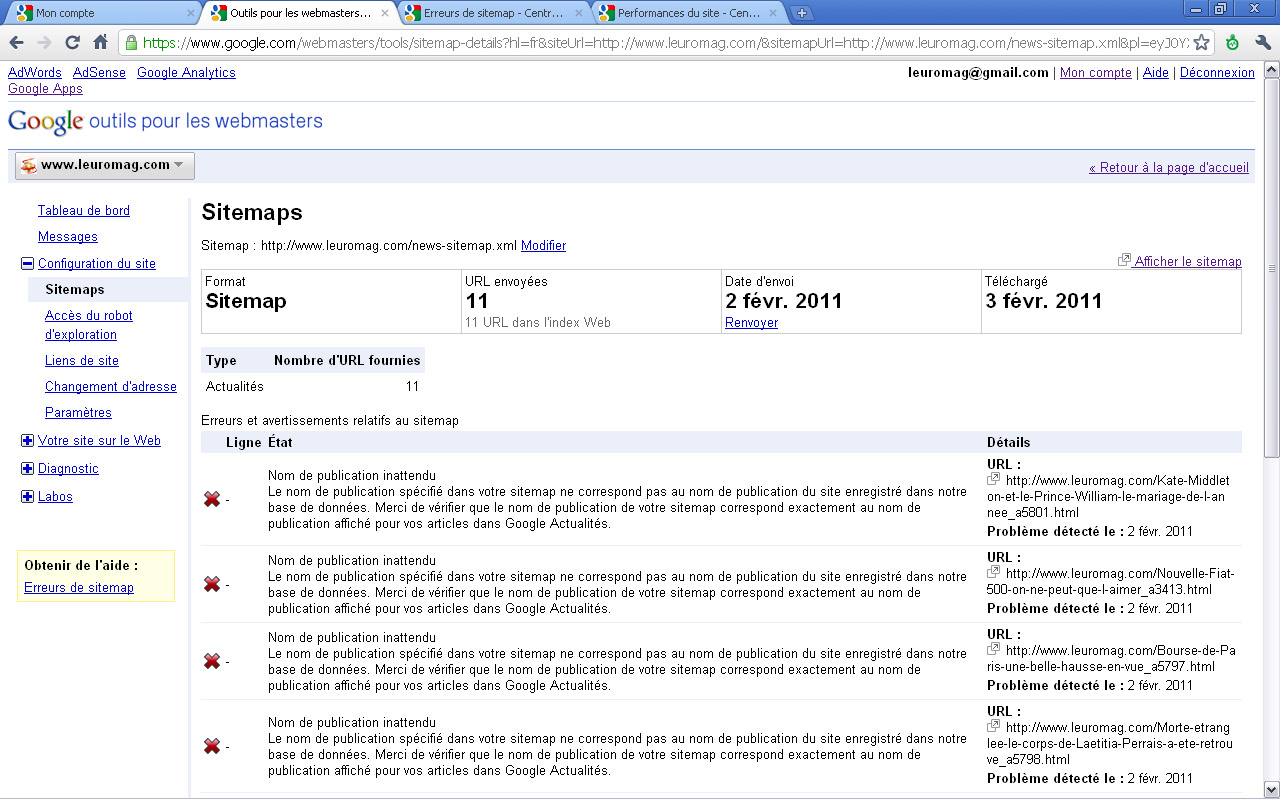Switch to the Erreurs de sitemap tab
The height and width of the screenshot is (800, 1280).
[x=492, y=13]
